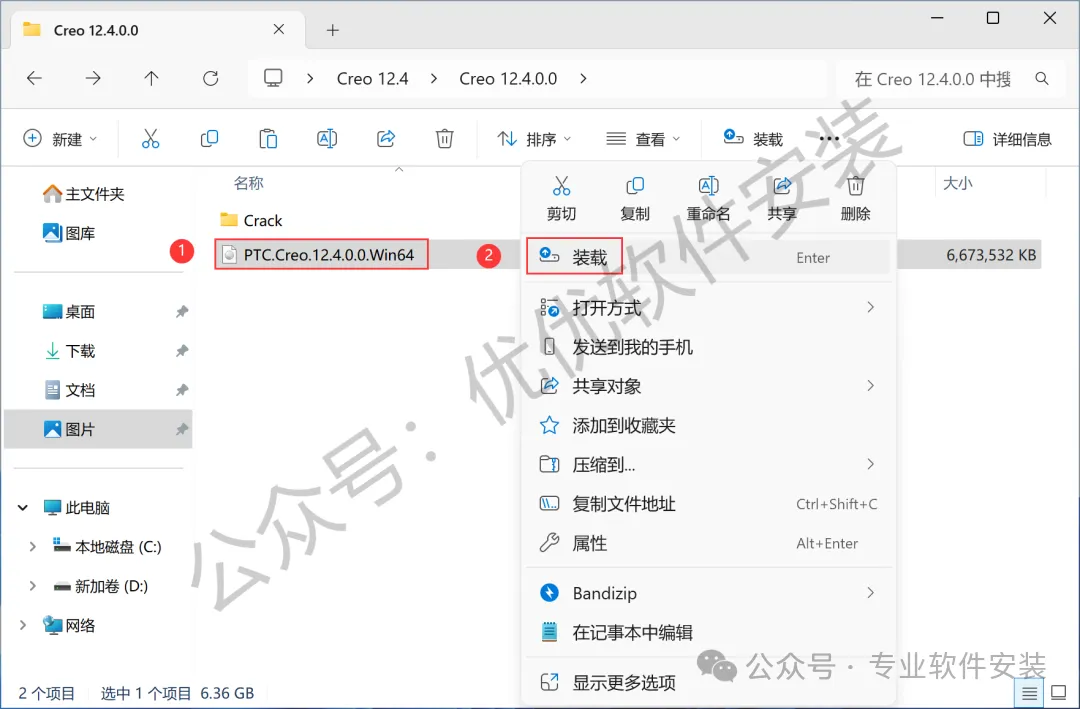The image size is (1080, 709).
Task: Click the 大小 column header
Action: [957, 183]
